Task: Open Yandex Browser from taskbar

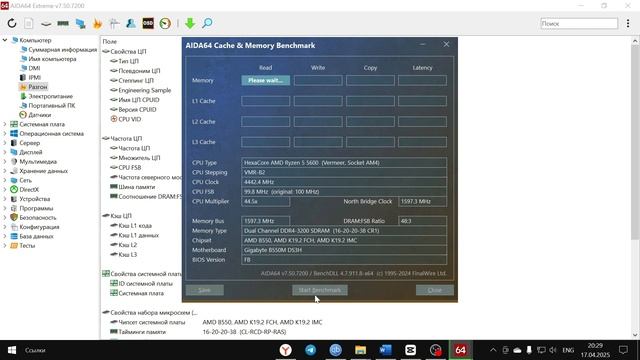Action: (286, 350)
